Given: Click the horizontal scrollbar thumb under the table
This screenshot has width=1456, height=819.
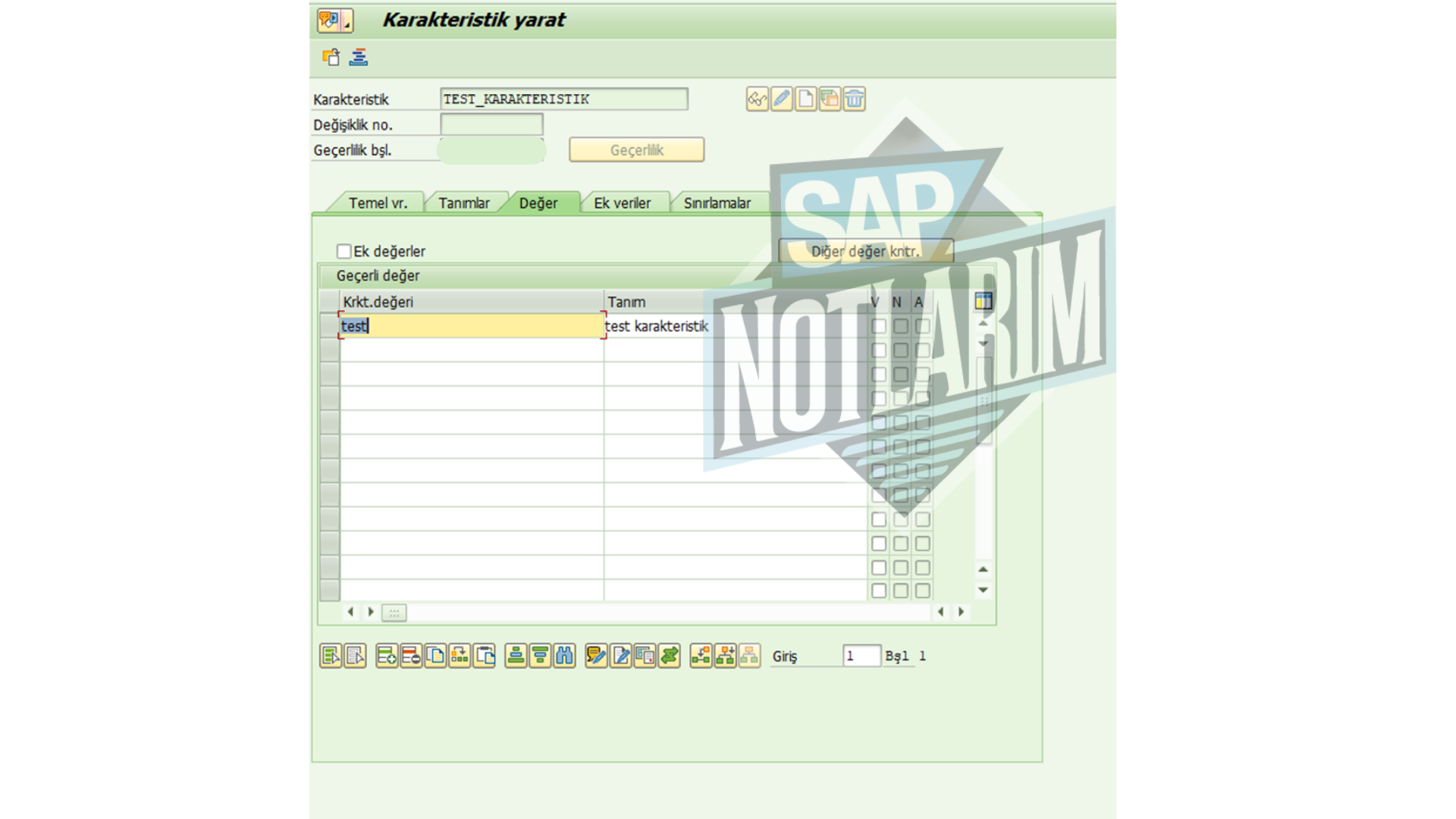Looking at the screenshot, I should (x=394, y=612).
